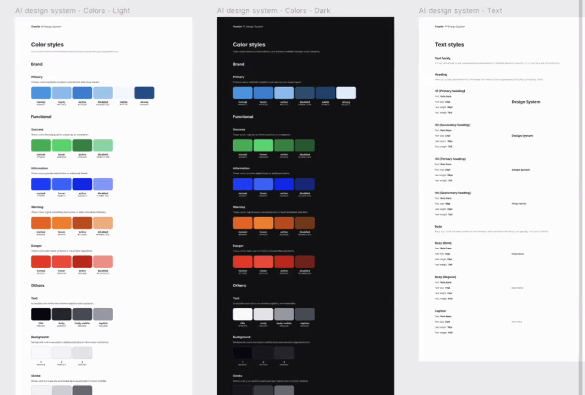Pick the Text title black swatch in Light frame

click(x=41, y=314)
